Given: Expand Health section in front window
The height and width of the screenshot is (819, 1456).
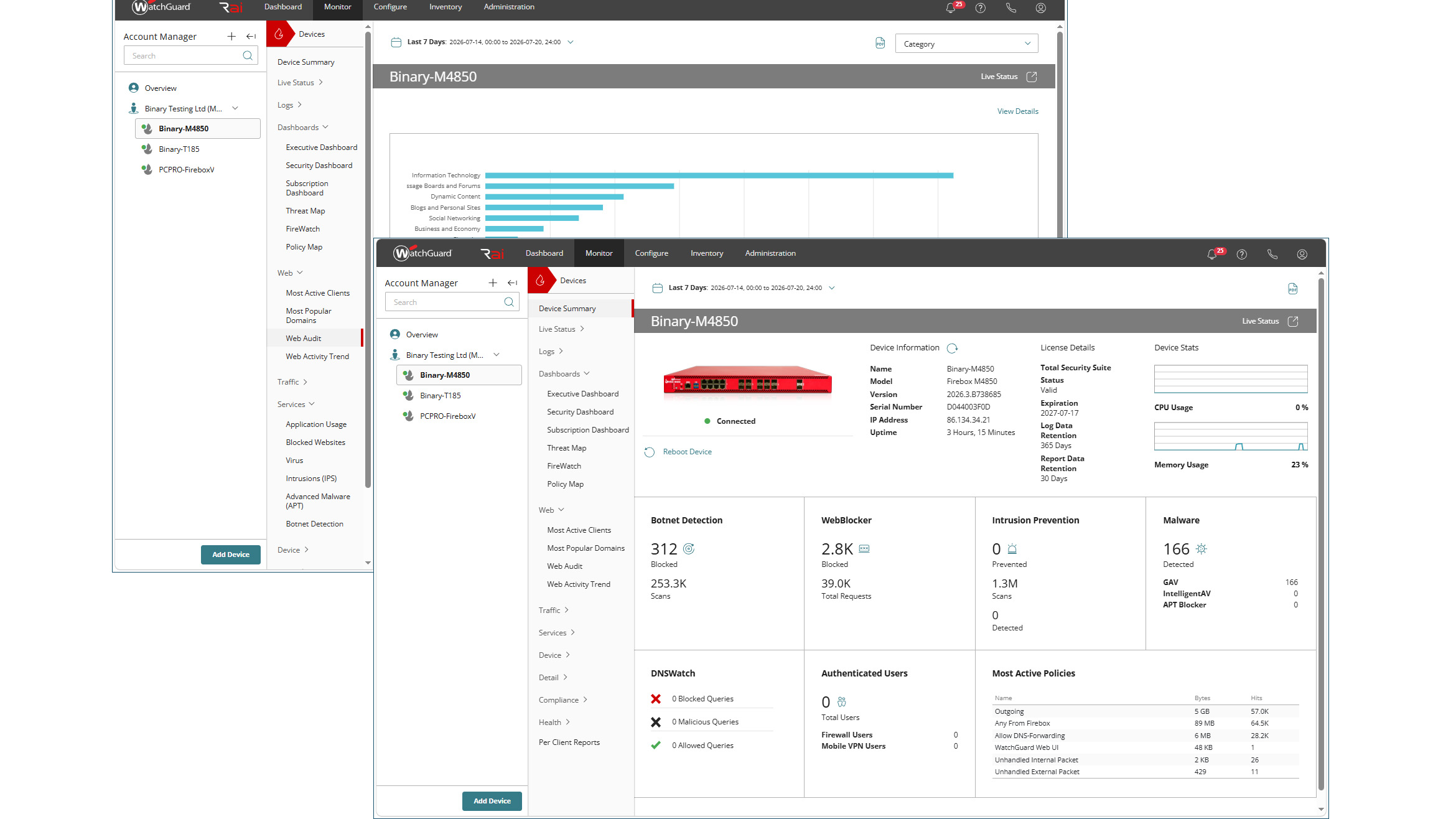Looking at the screenshot, I should click(x=554, y=723).
